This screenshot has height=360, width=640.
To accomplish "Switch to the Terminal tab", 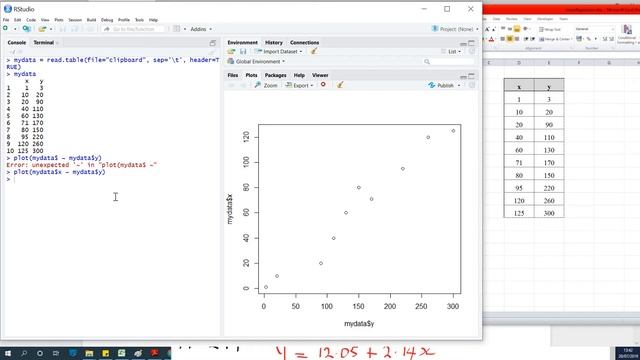I will tap(44, 42).
